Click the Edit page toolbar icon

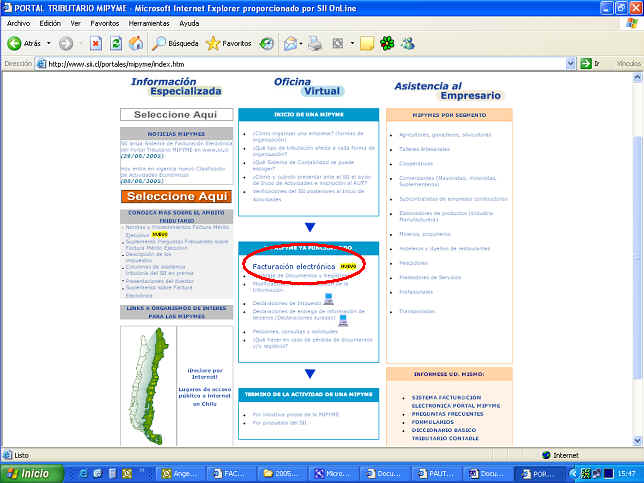point(338,43)
